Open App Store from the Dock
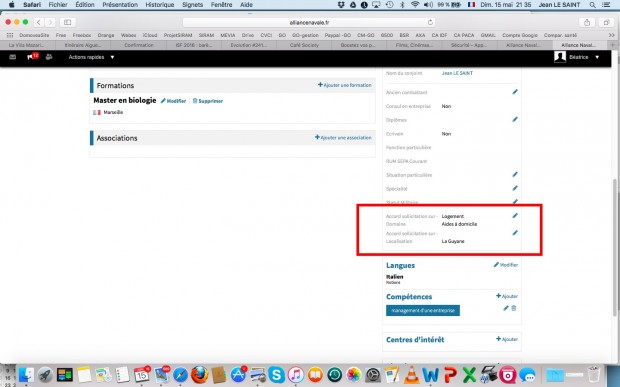The height and width of the screenshot is (387, 620). [238, 374]
